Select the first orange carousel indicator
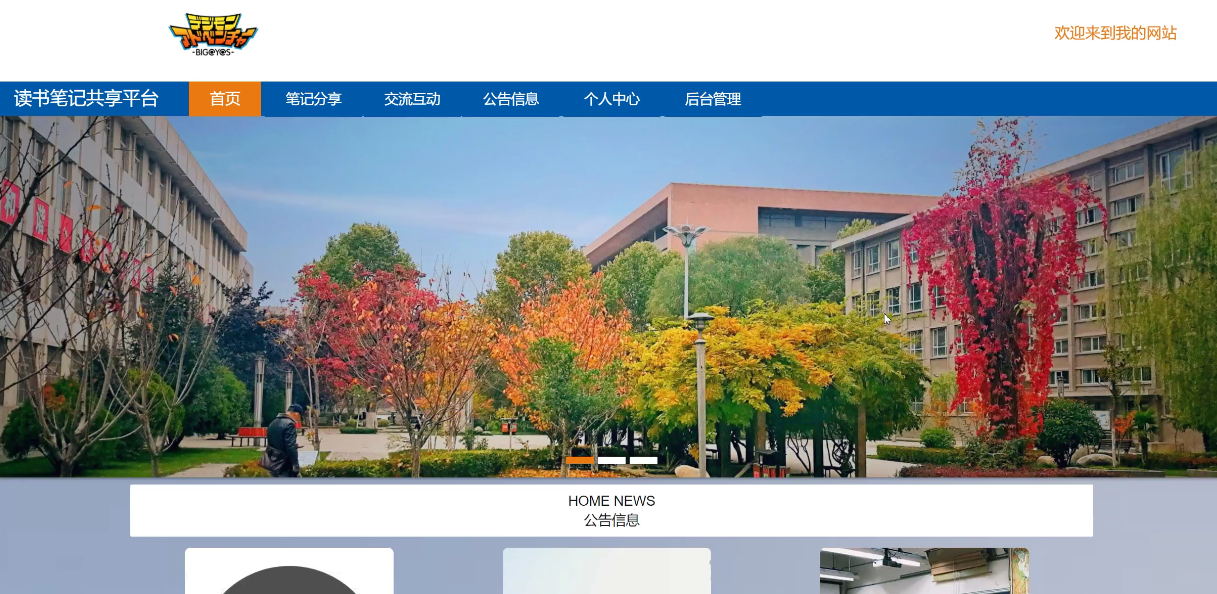This screenshot has height=594, width=1217. [580, 460]
